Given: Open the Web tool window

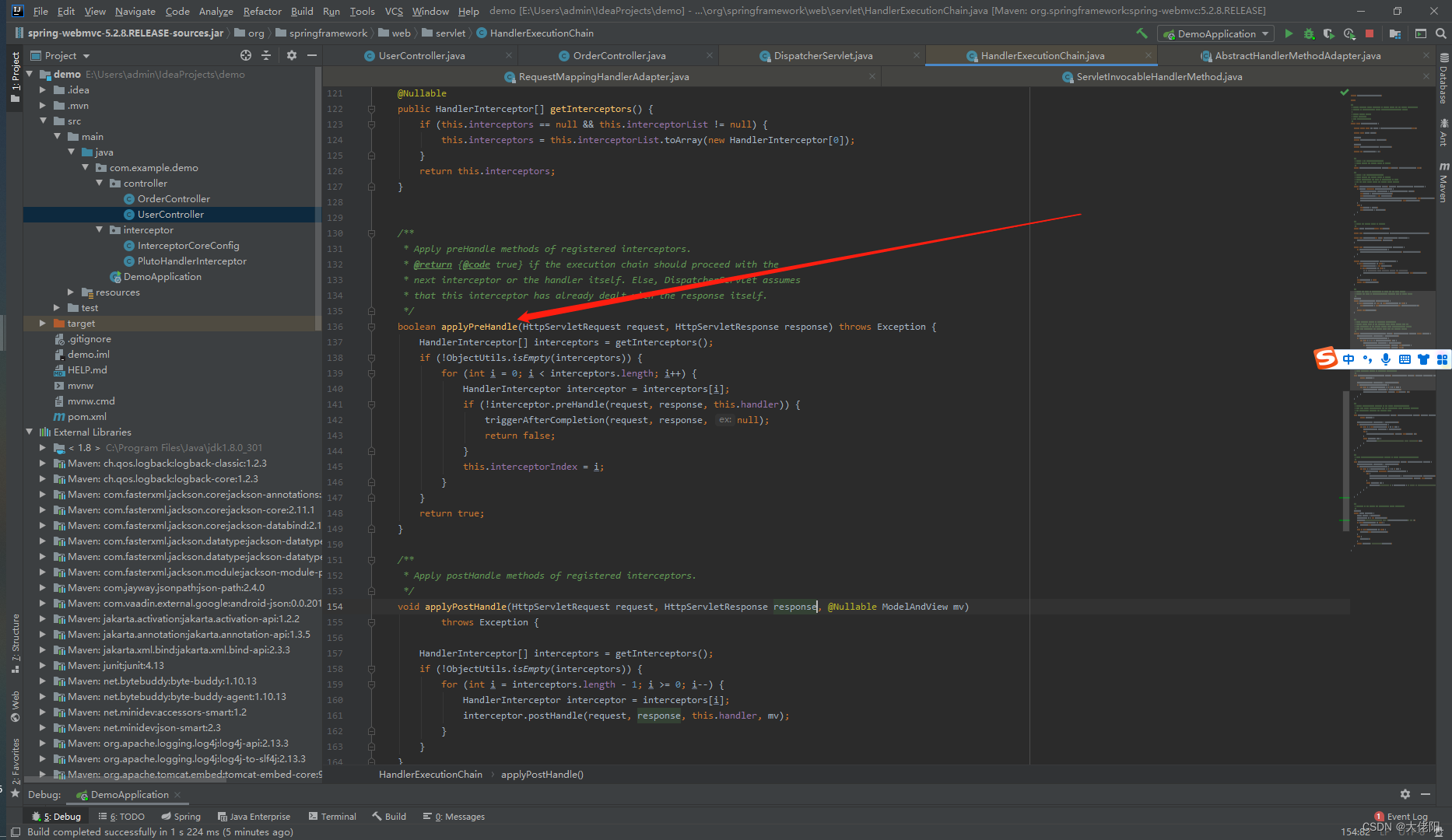Looking at the screenshot, I should (x=15, y=706).
